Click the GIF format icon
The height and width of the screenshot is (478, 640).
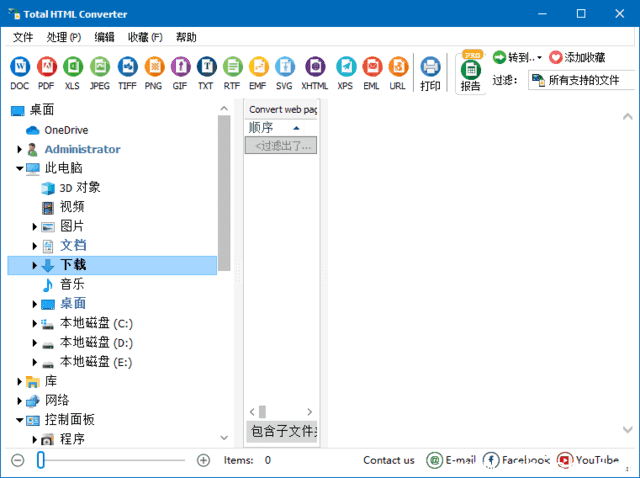click(x=180, y=73)
